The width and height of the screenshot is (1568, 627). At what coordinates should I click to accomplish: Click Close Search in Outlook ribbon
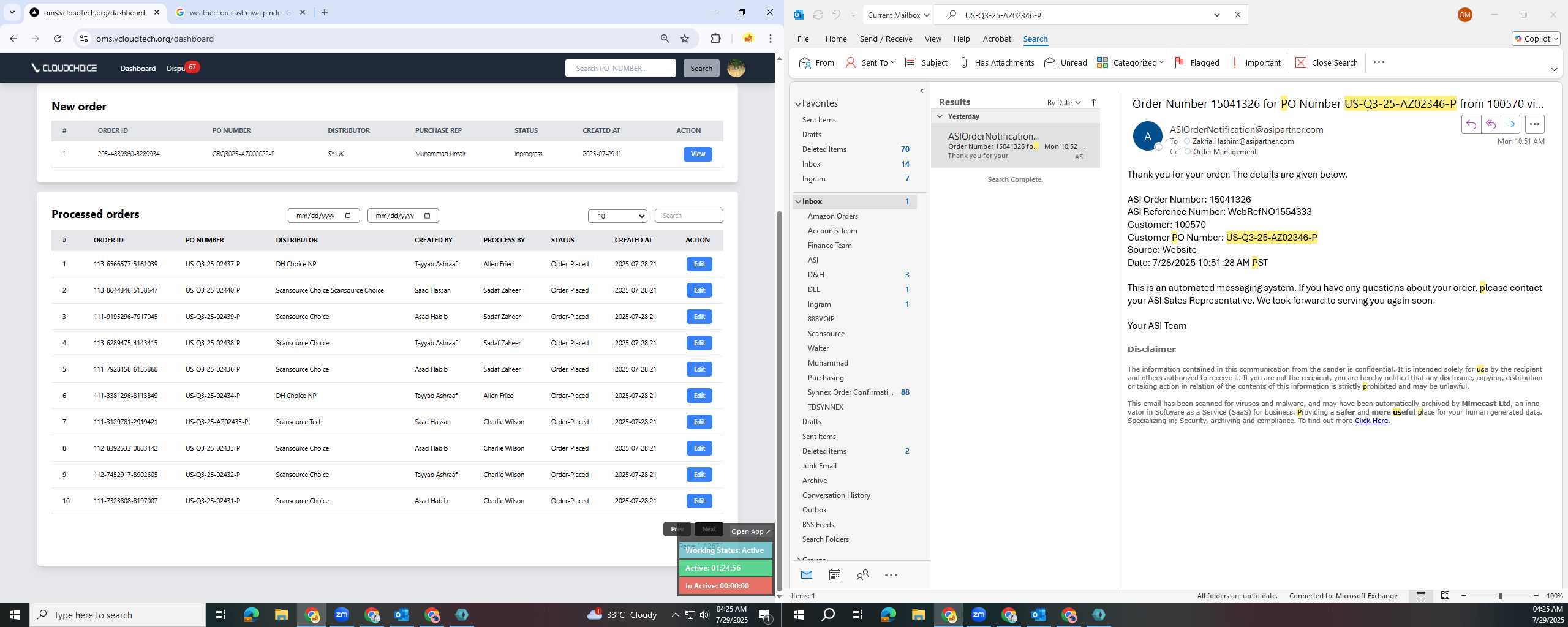1327,62
